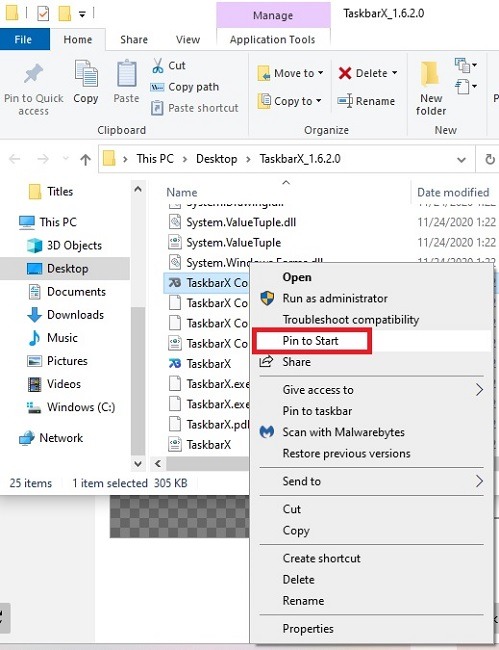Create a New folder from ribbon
The height and width of the screenshot is (650, 499).
pyautogui.click(x=431, y=88)
